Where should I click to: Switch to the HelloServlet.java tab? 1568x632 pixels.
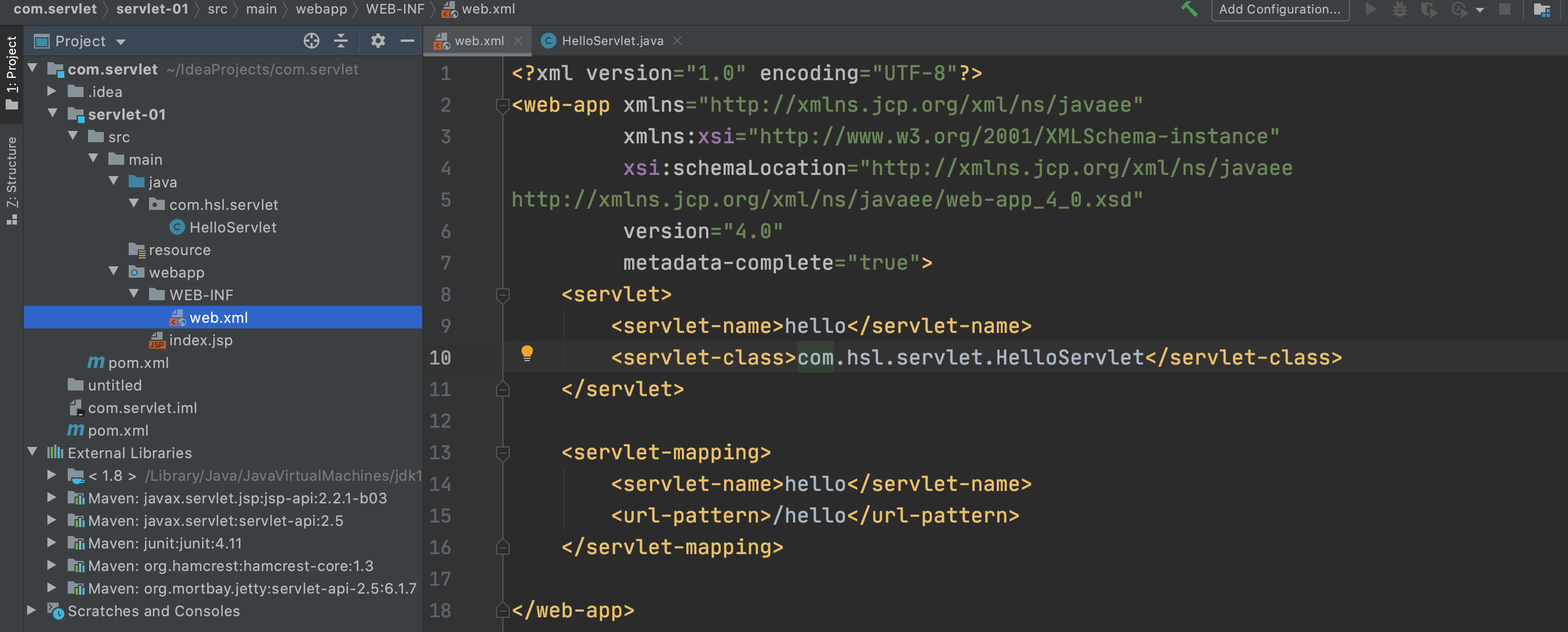pos(611,41)
